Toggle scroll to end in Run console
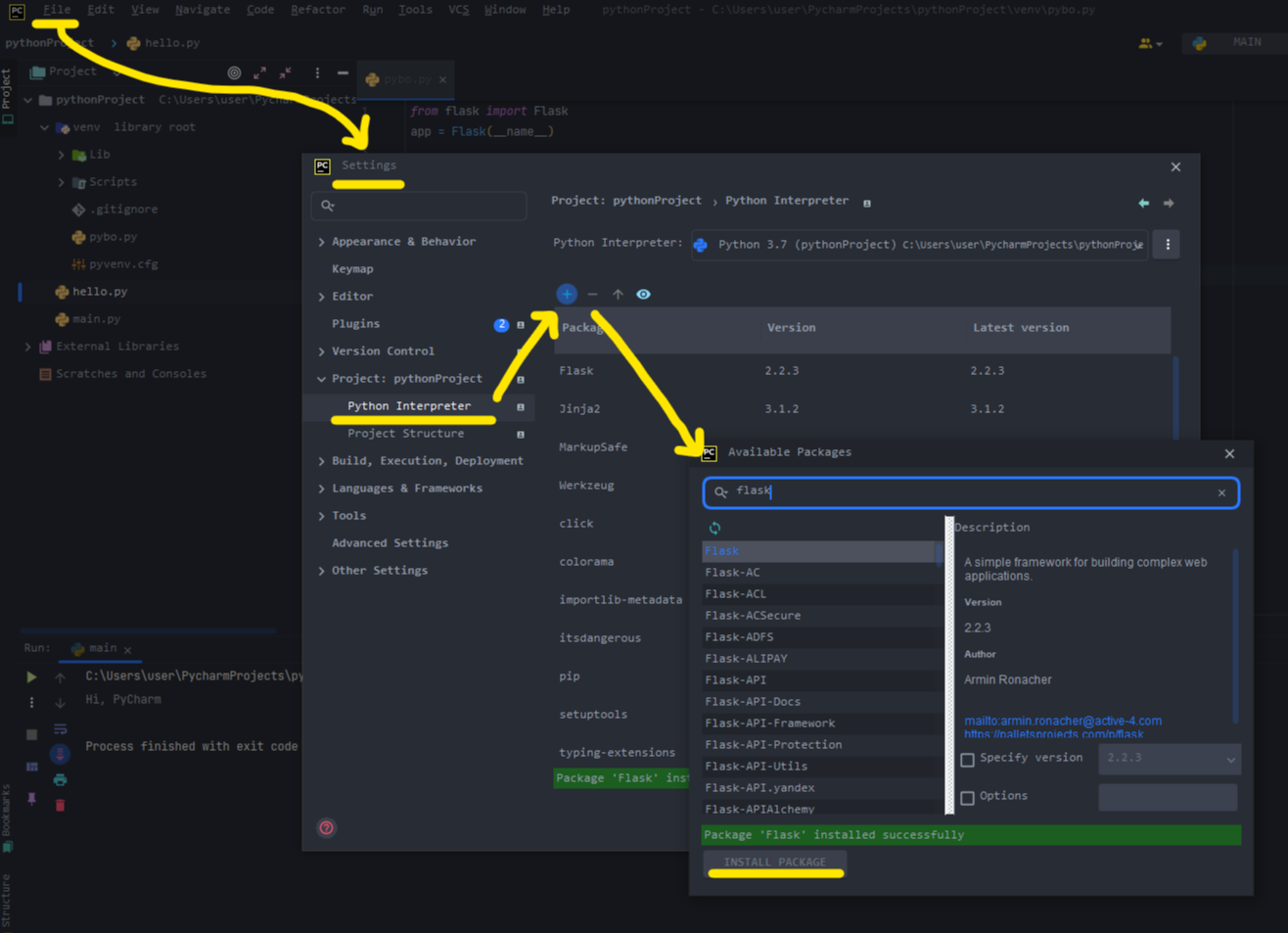Viewport: 1288px width, 933px height. click(x=60, y=754)
